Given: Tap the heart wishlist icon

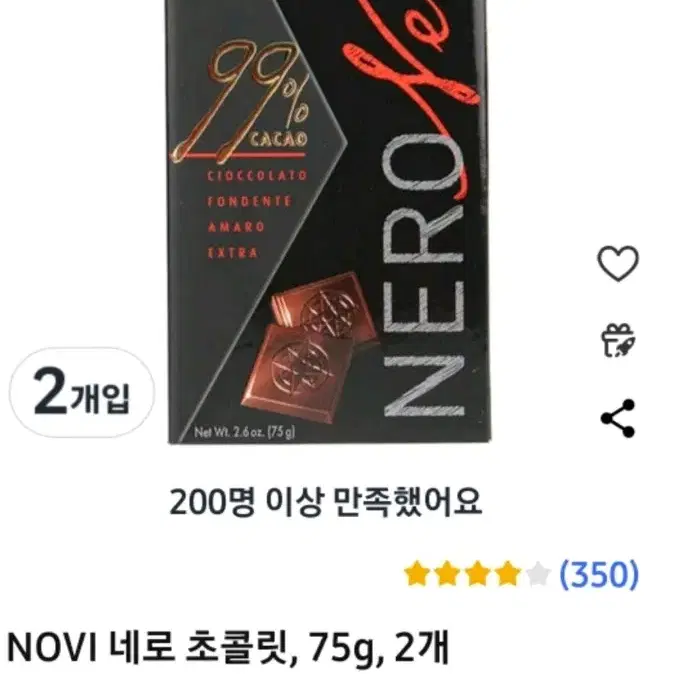Looking at the screenshot, I should [x=618, y=263].
